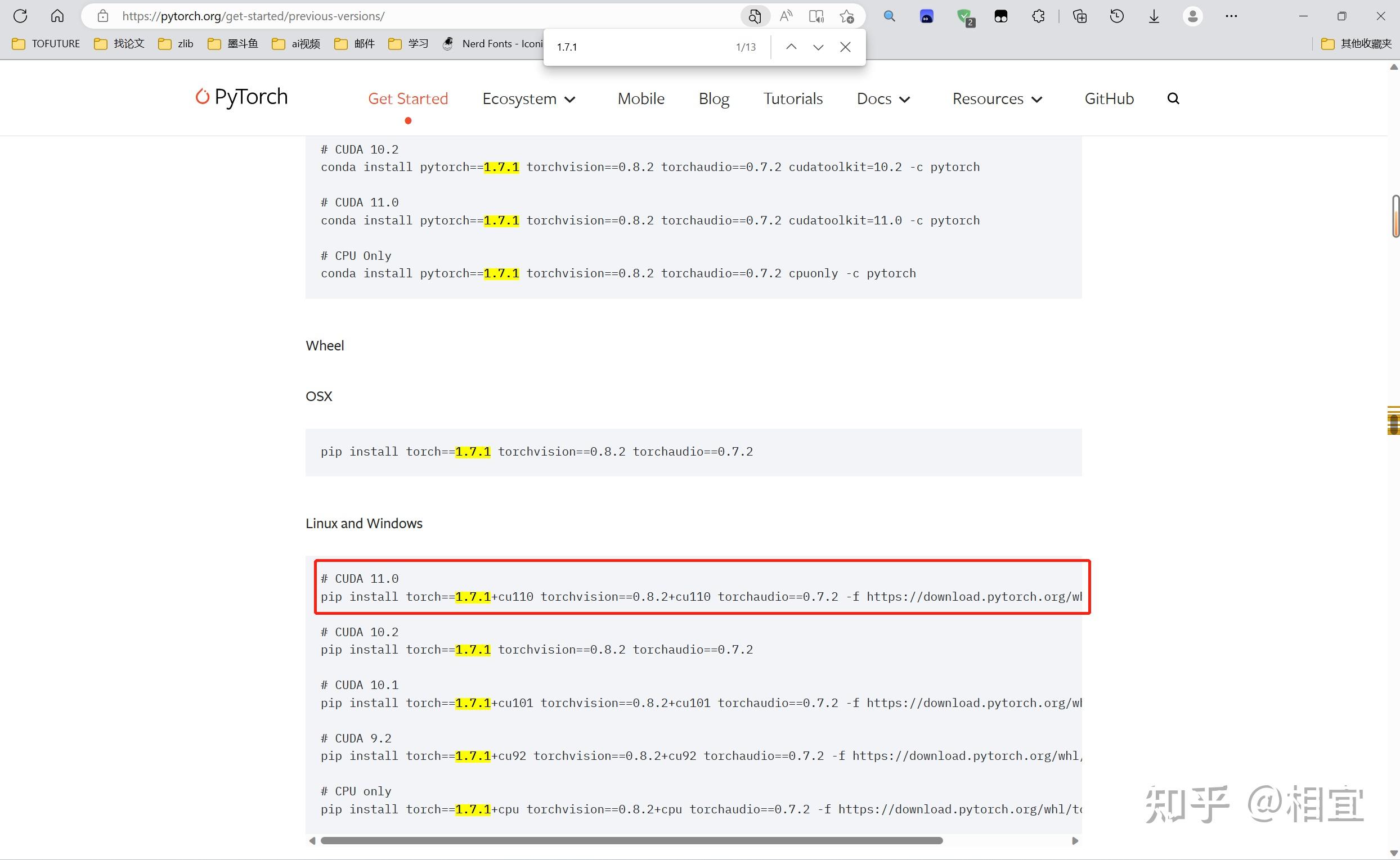Open Nerd Fonts bookmark
The height and width of the screenshot is (860, 1400).
[x=493, y=44]
